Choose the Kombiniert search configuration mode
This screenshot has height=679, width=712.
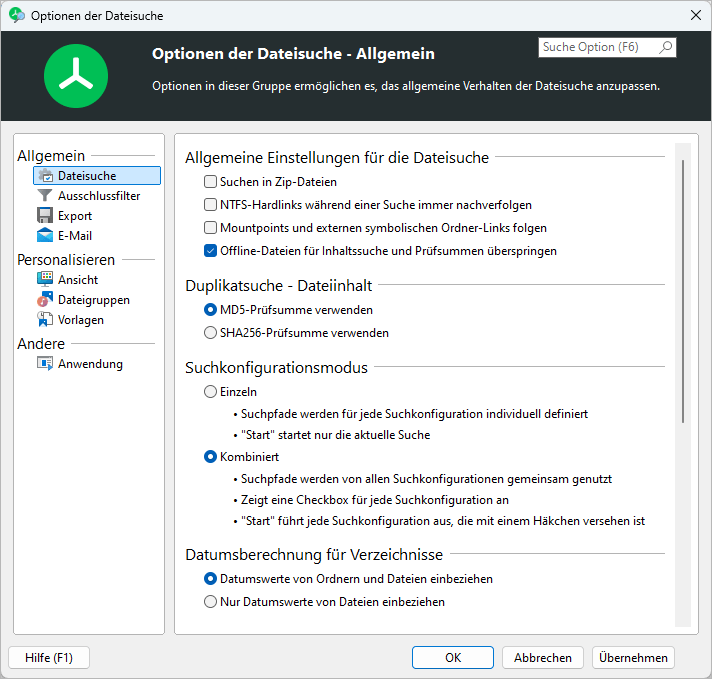(210, 456)
